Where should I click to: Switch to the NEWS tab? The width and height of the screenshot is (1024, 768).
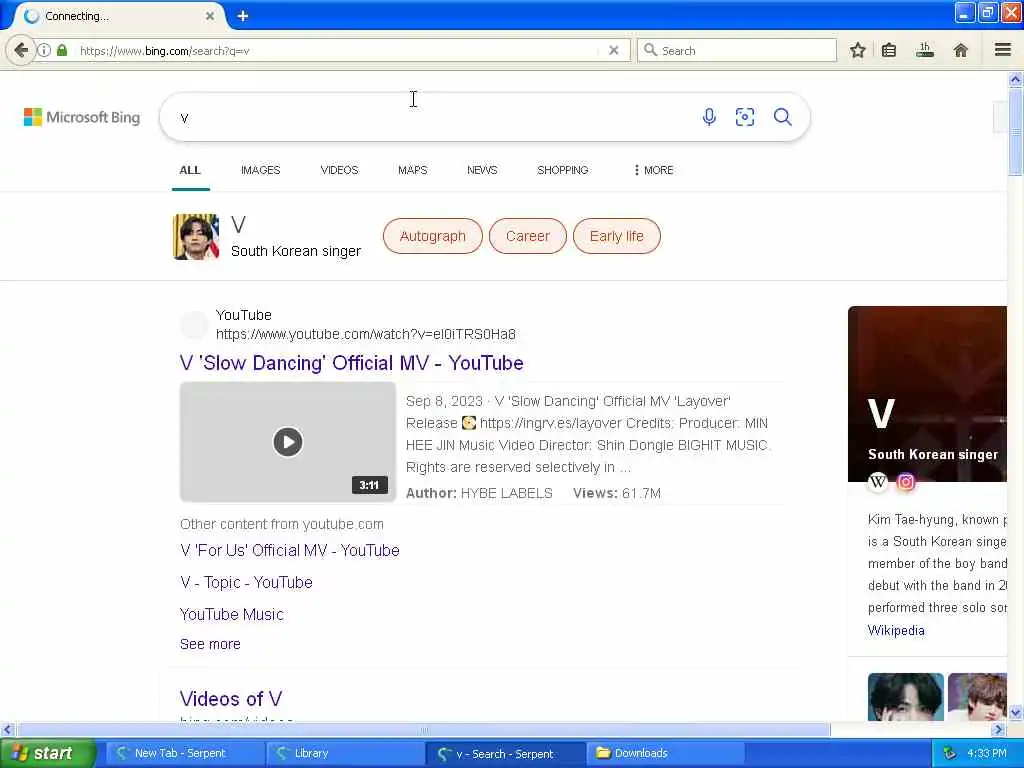(482, 170)
